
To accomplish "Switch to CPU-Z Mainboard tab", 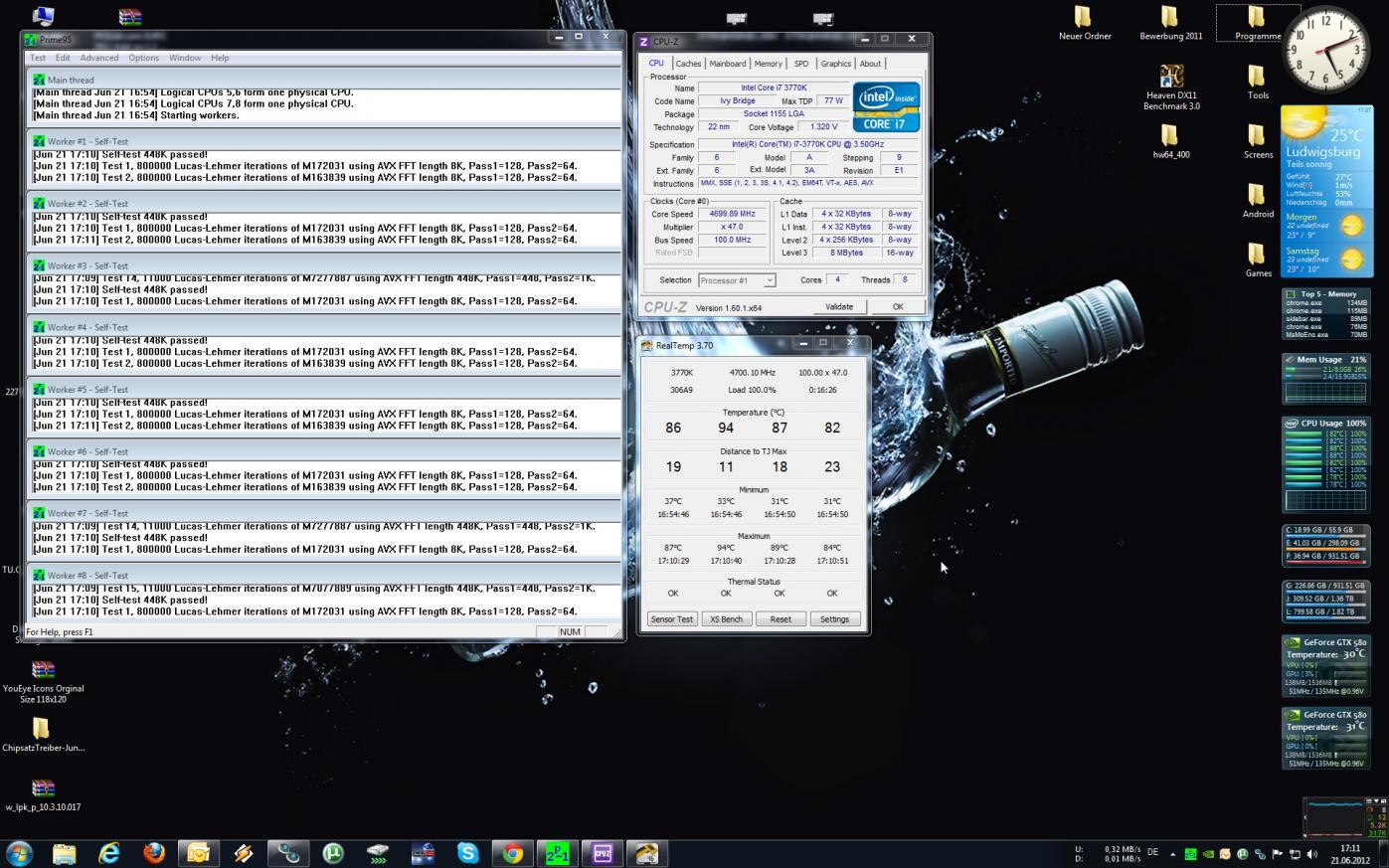I will [x=727, y=64].
